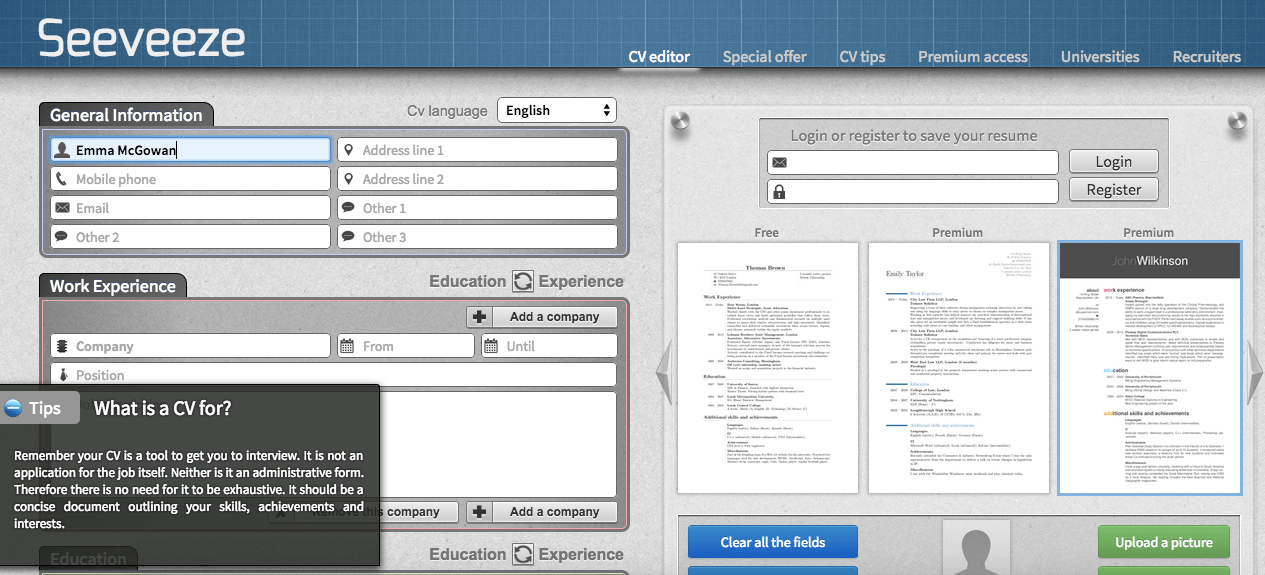1265x575 pixels.
Task: Click the speech bubble icon of Other 1
Action: click(348, 208)
